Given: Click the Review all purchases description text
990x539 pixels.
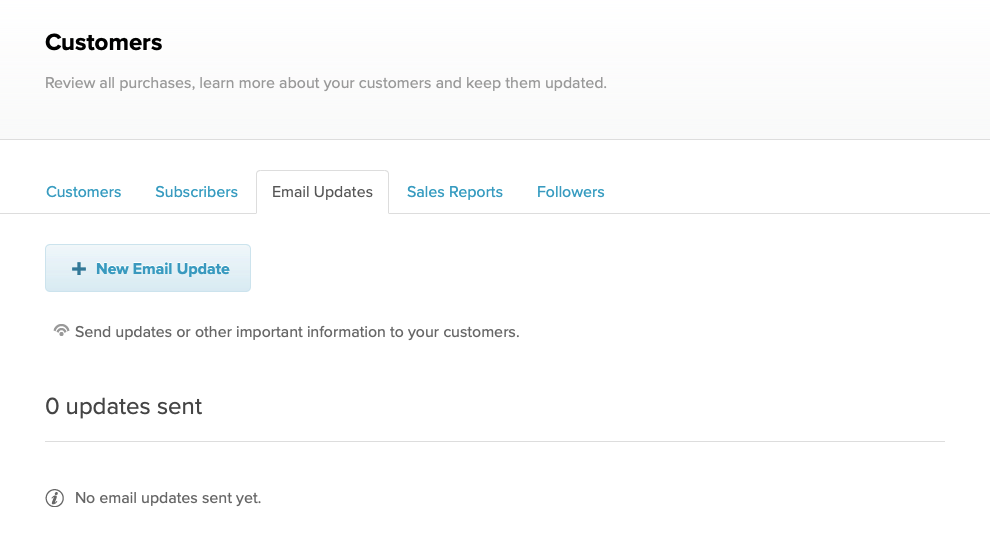Looking at the screenshot, I should pyautogui.click(x=326, y=83).
